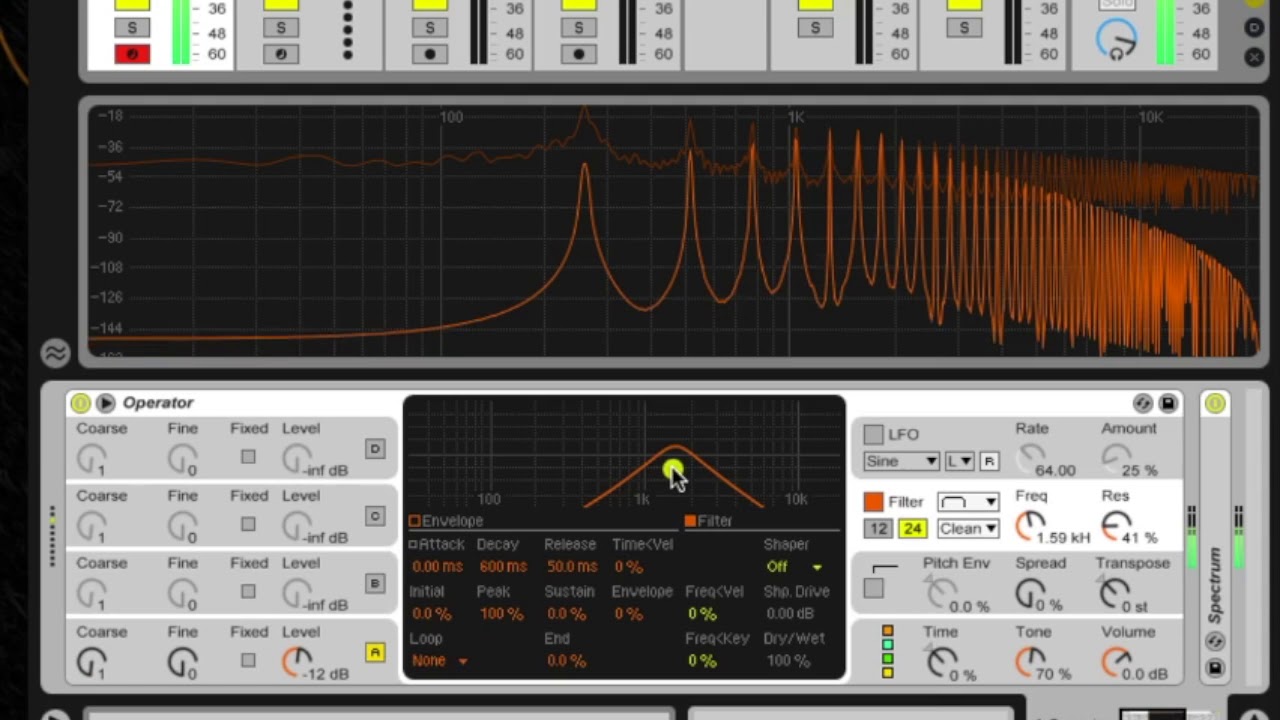Click the Peak value 100 %
The width and height of the screenshot is (1280, 720).
coord(501,614)
